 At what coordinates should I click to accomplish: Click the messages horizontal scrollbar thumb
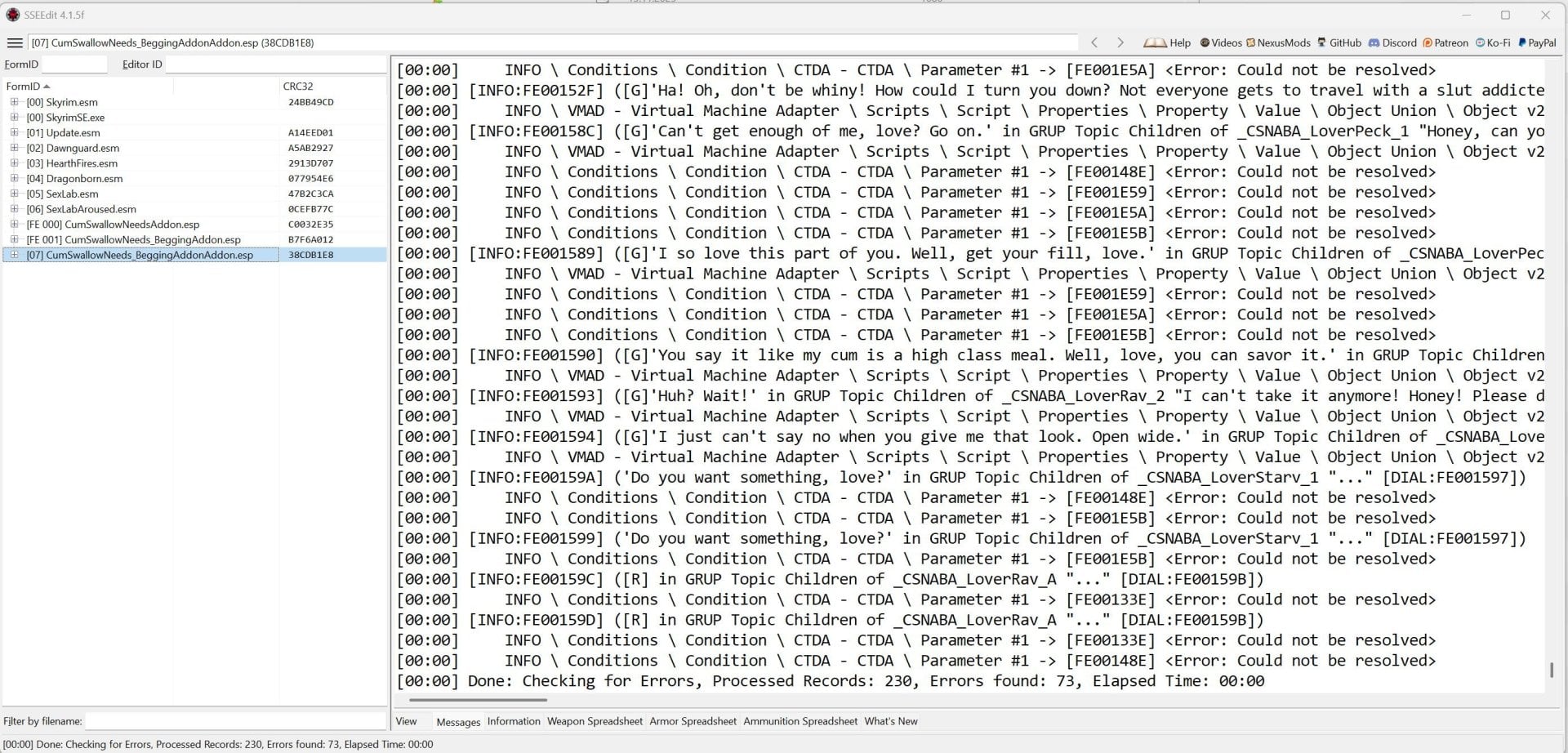click(478, 700)
